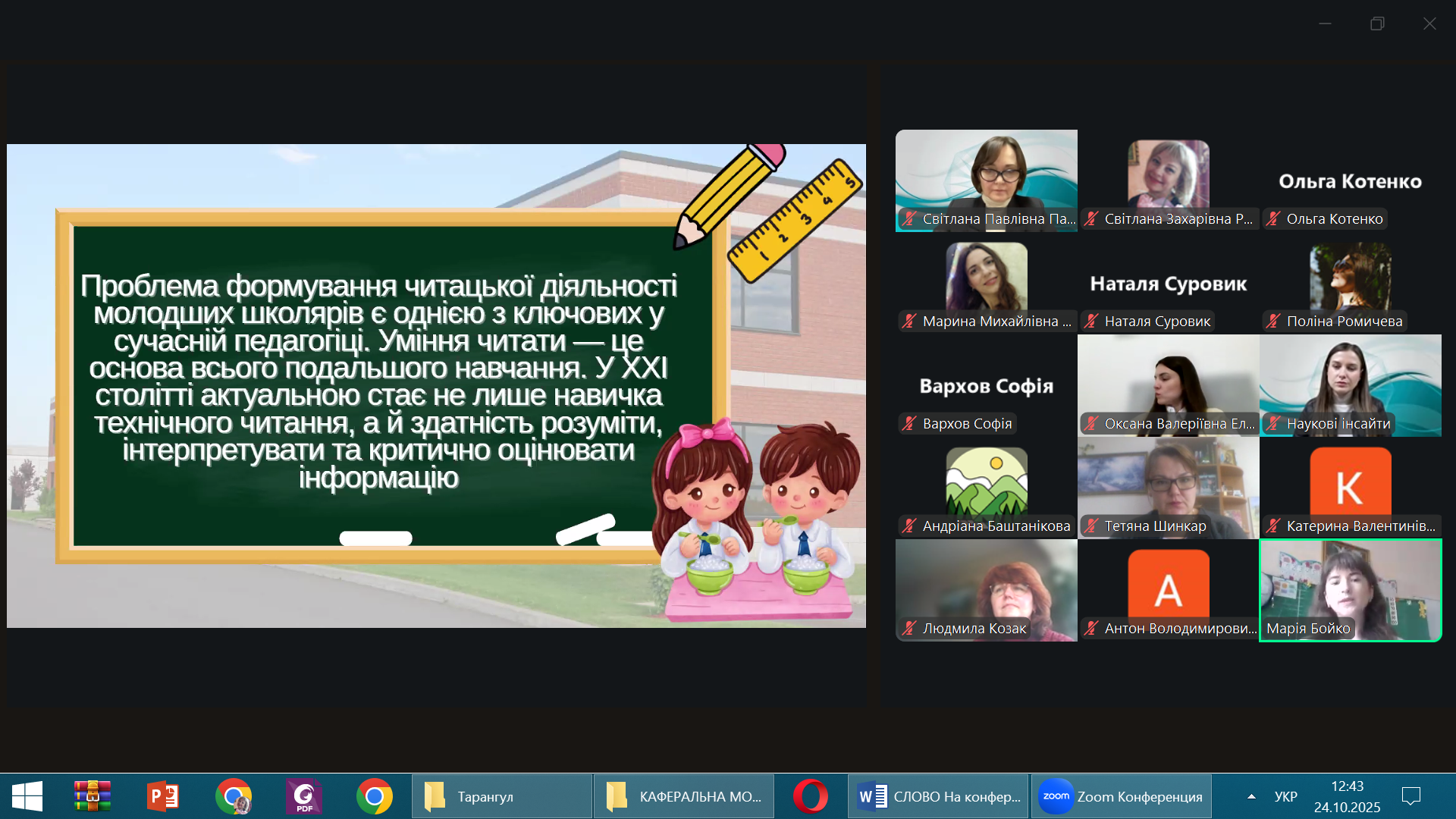Select Оксана Валеріївна's video tile
This screenshot has width=1456, height=819.
1169,385
